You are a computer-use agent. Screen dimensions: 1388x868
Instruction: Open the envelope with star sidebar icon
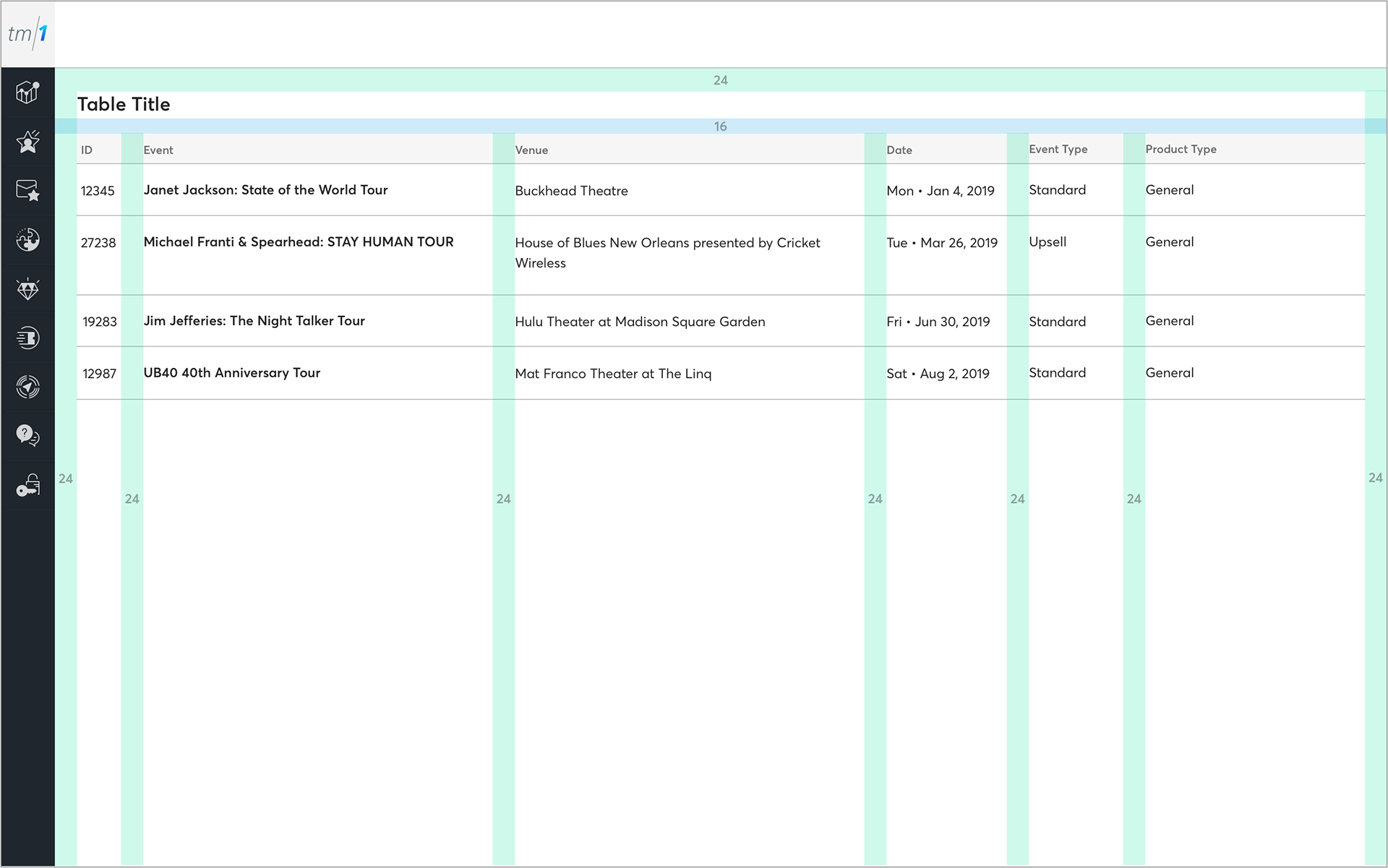[27, 191]
